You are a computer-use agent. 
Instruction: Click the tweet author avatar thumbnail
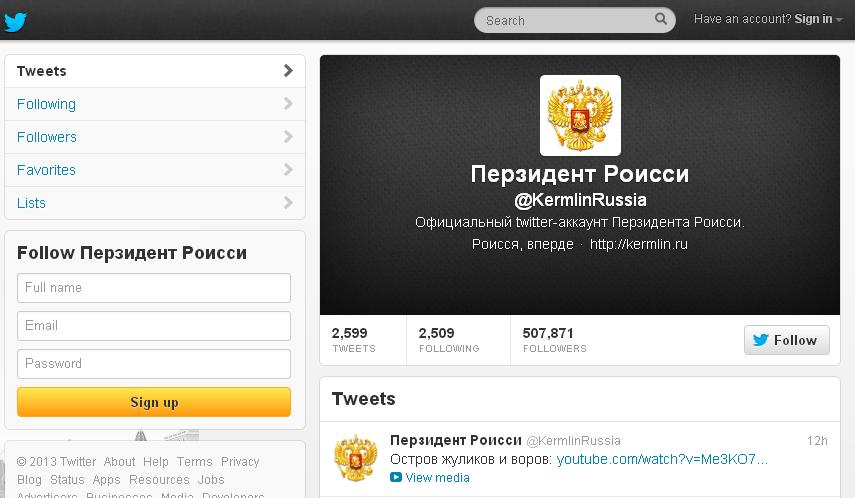pos(356,457)
